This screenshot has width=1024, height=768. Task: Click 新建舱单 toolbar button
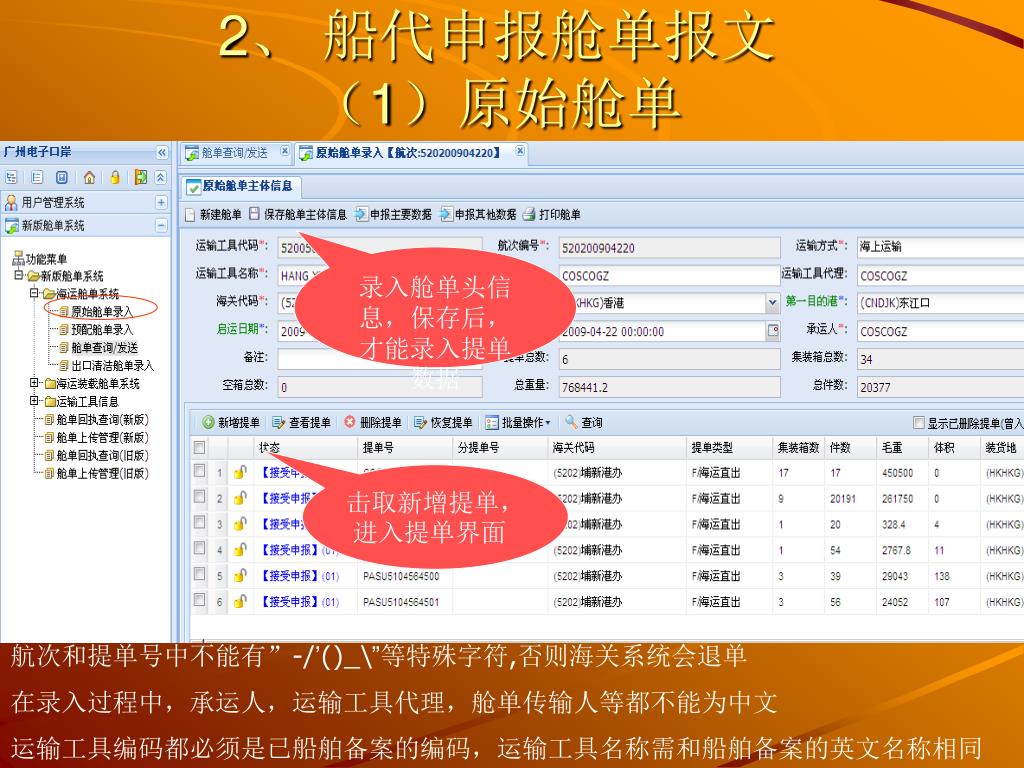[x=214, y=214]
